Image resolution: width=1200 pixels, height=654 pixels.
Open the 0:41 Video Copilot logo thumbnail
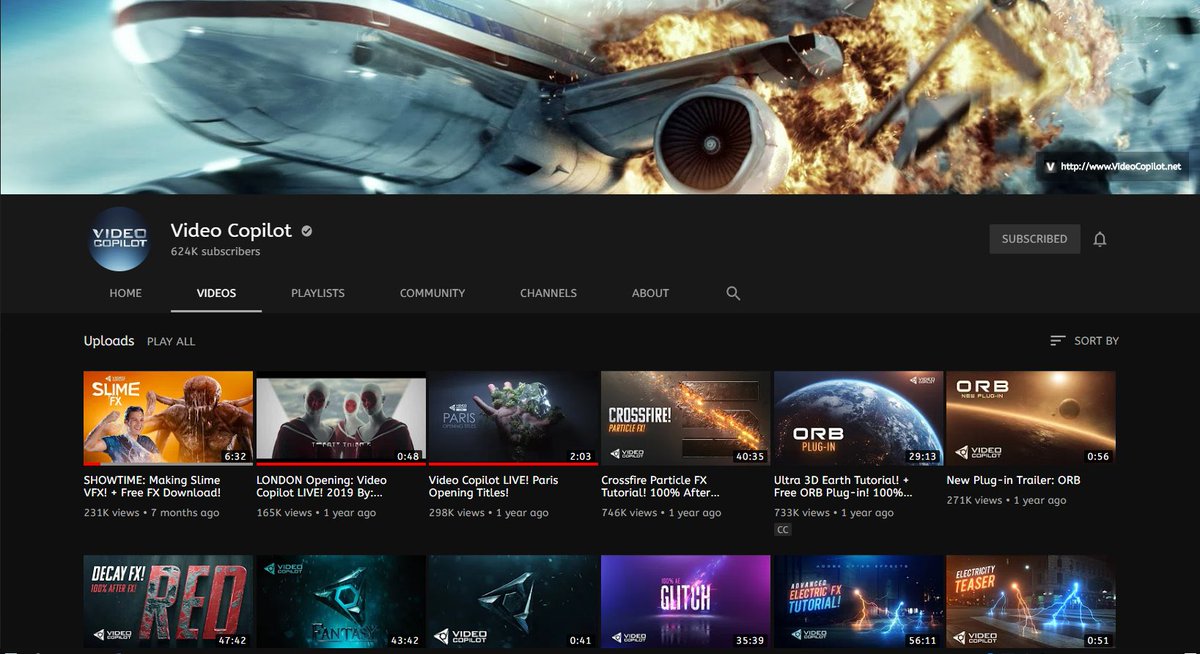pos(513,603)
